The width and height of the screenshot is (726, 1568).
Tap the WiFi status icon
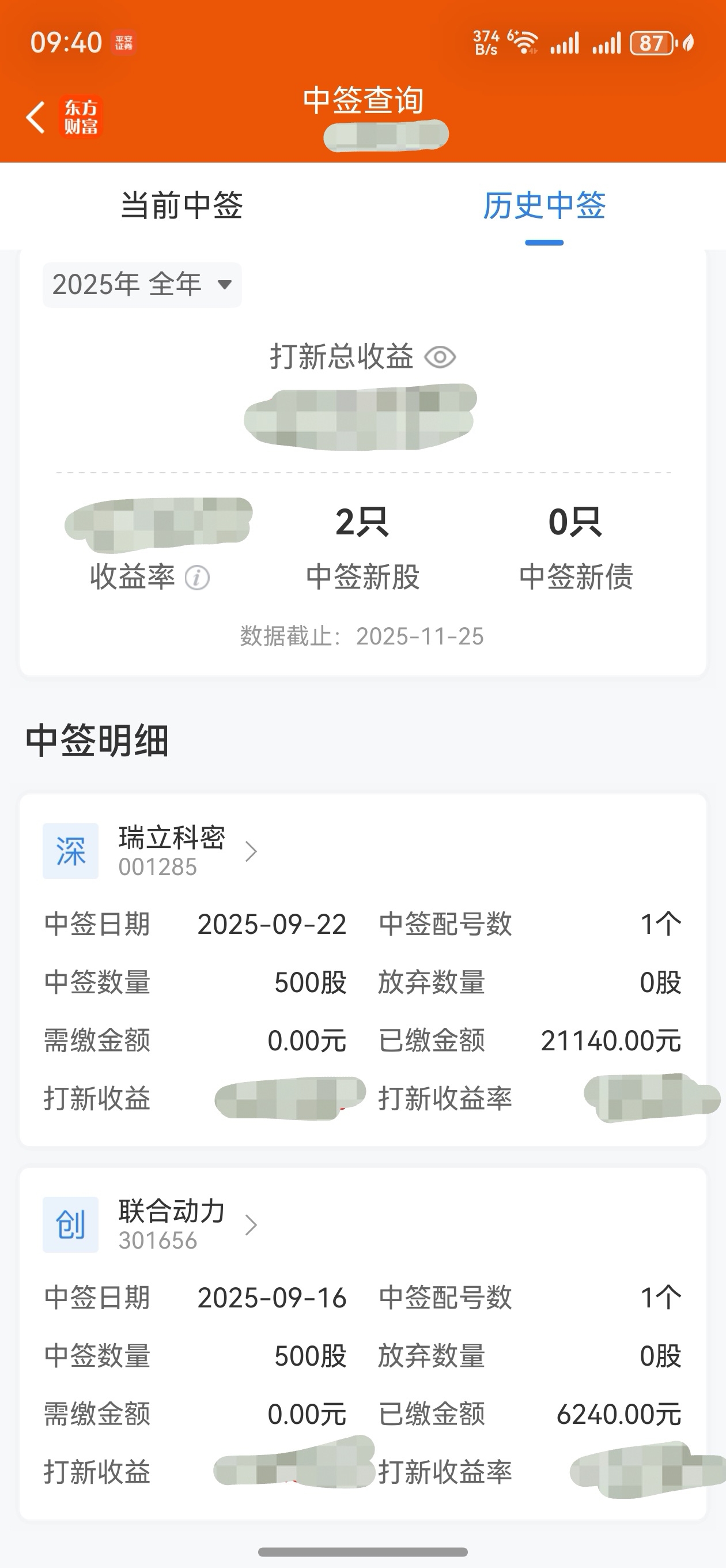(x=523, y=43)
